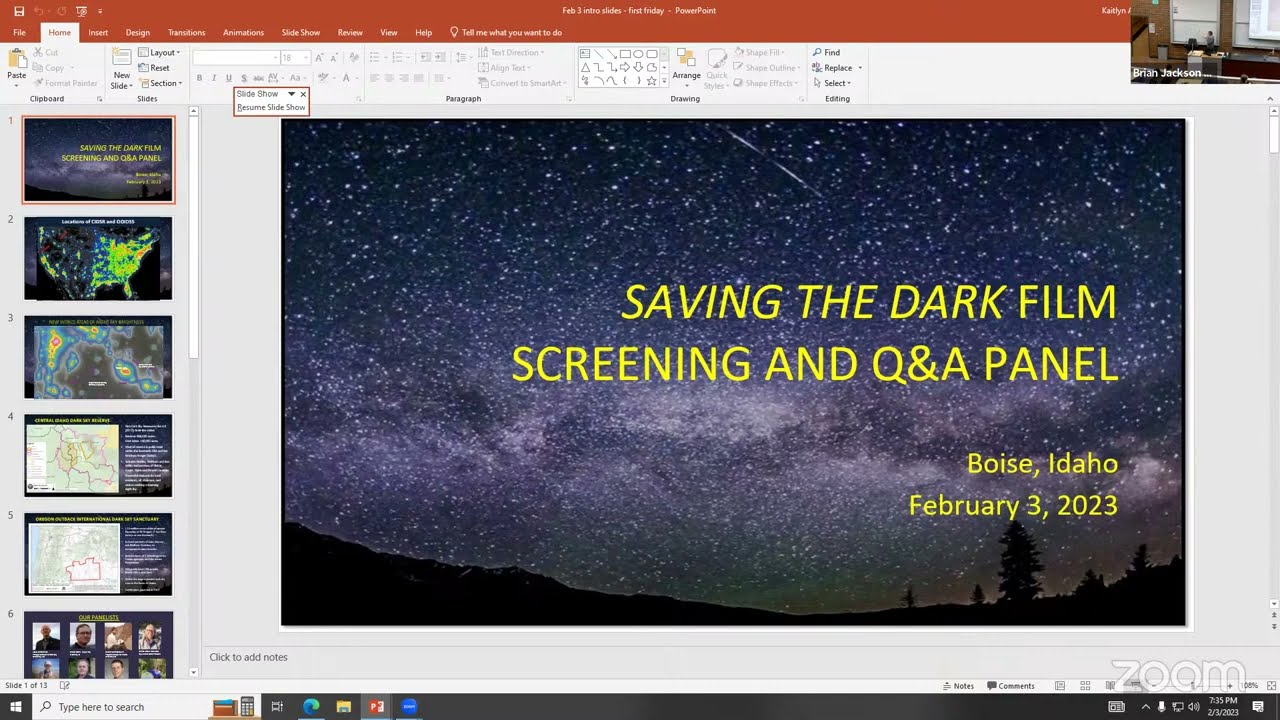Click Replace in Editing group
The width and height of the screenshot is (1280, 720).
click(835, 68)
